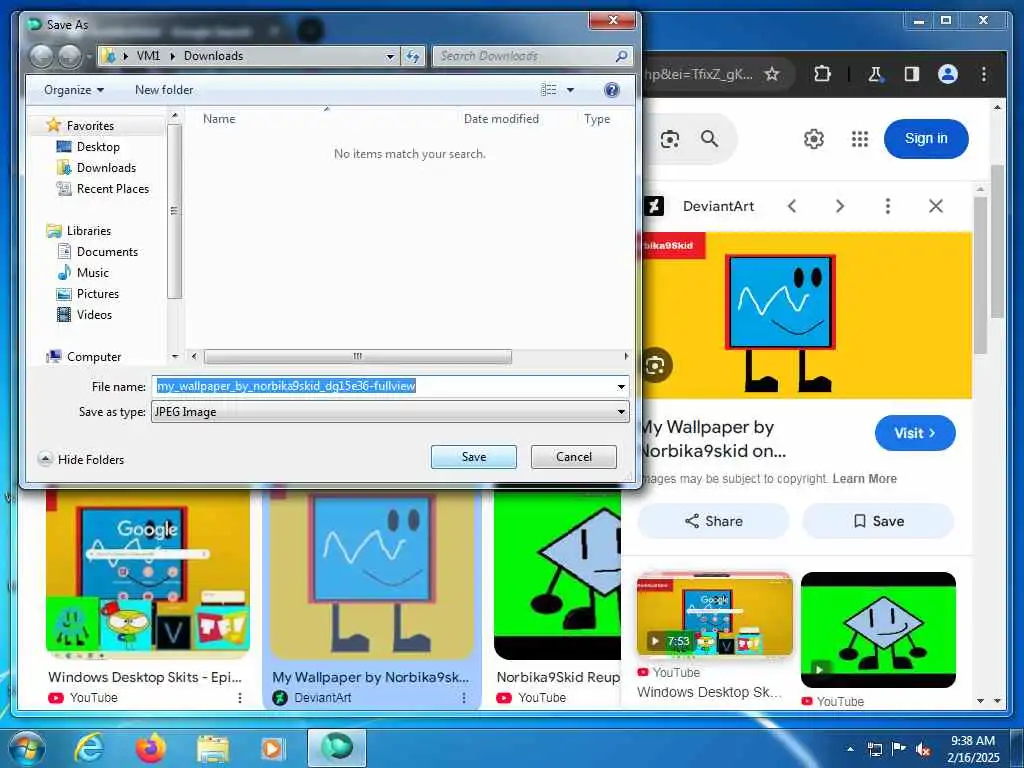This screenshot has width=1024, height=768.
Task: Sort by the Type column header
Action: click(x=597, y=119)
